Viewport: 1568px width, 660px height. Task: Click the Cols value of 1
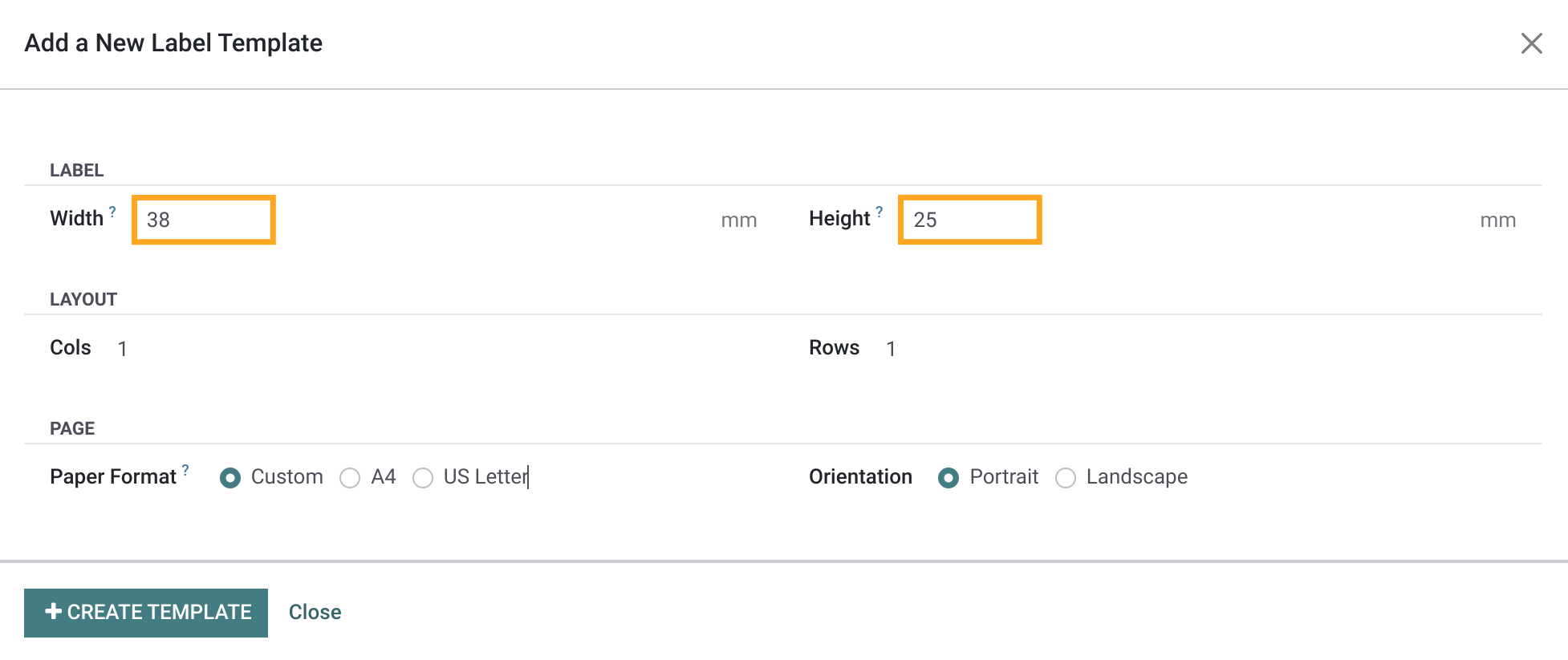point(122,348)
